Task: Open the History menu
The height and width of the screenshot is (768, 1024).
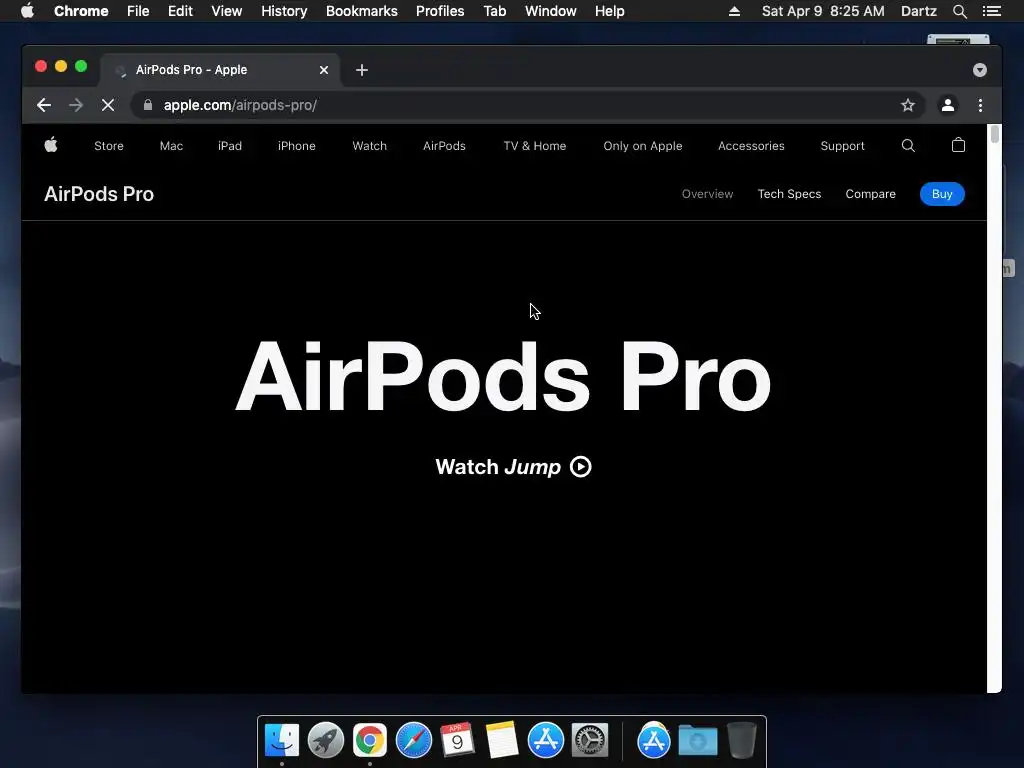Action: click(x=284, y=11)
